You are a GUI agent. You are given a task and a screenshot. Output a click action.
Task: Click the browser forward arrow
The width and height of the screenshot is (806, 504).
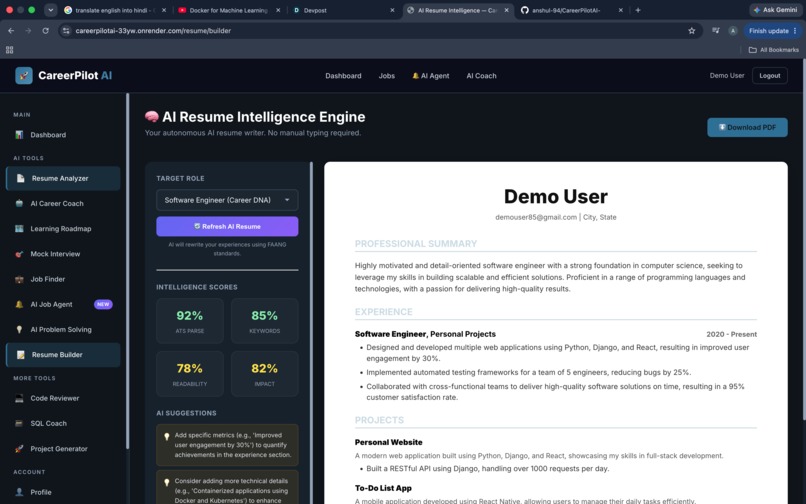click(x=28, y=31)
